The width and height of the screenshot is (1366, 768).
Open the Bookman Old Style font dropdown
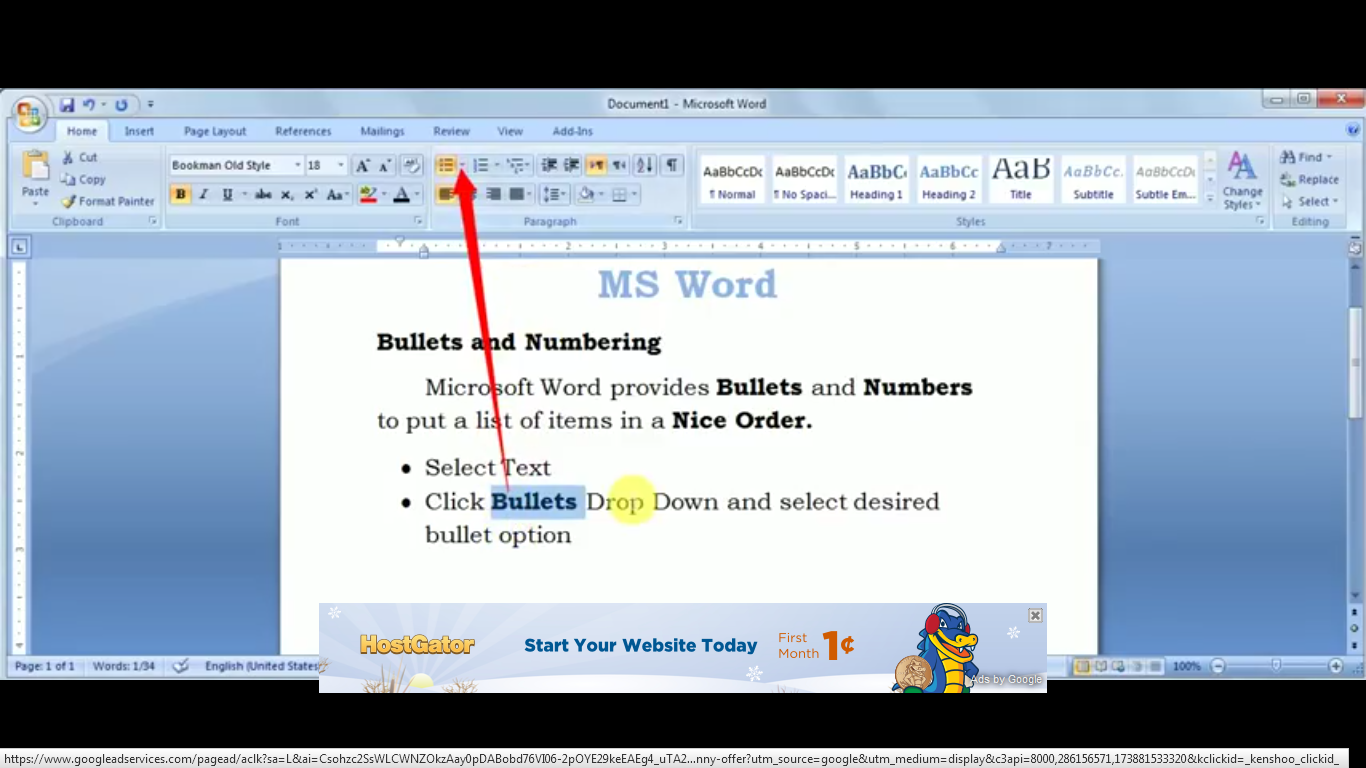pos(298,165)
